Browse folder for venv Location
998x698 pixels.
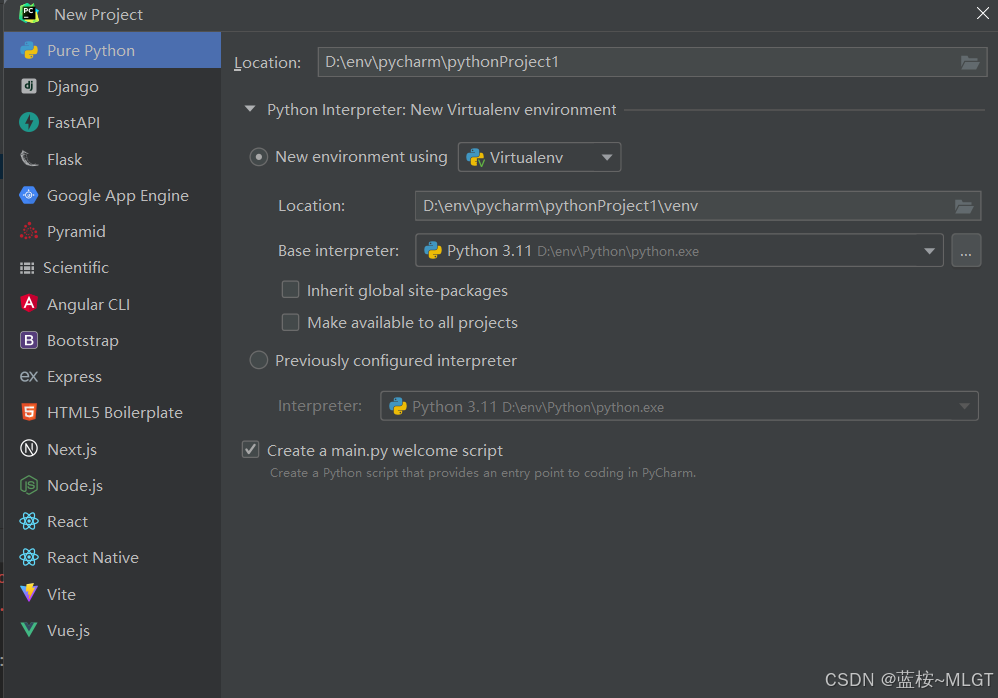pos(964,206)
